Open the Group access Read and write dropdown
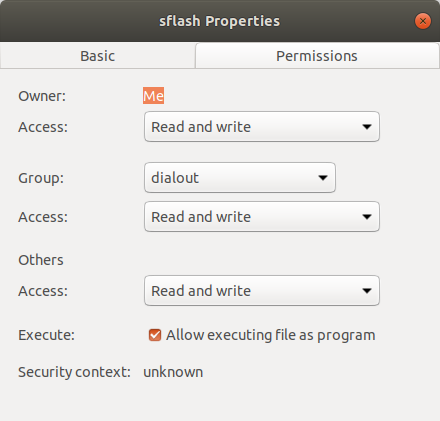Screen dimensions: 440x421 point(262,217)
